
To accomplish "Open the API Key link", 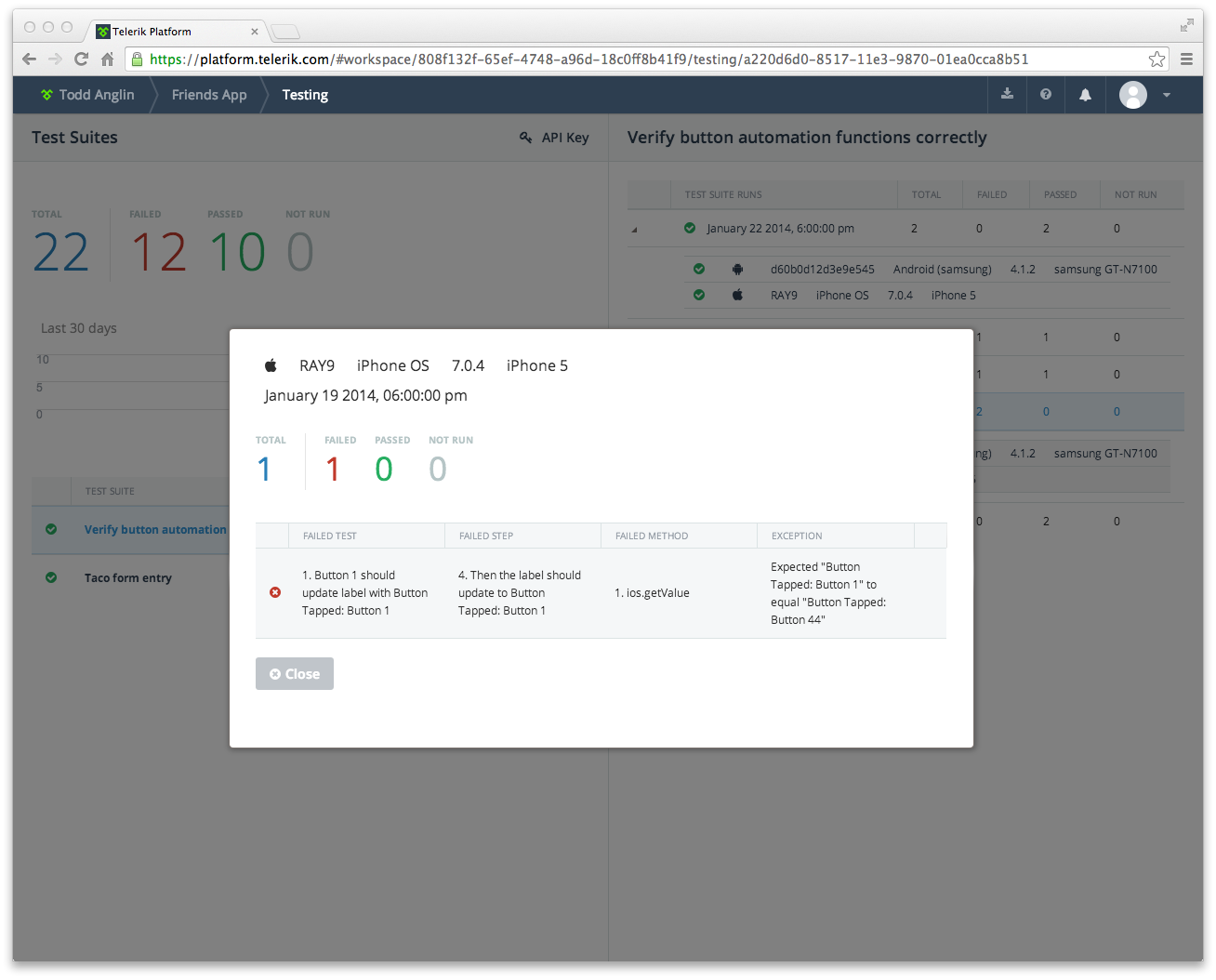I will click(x=554, y=138).
